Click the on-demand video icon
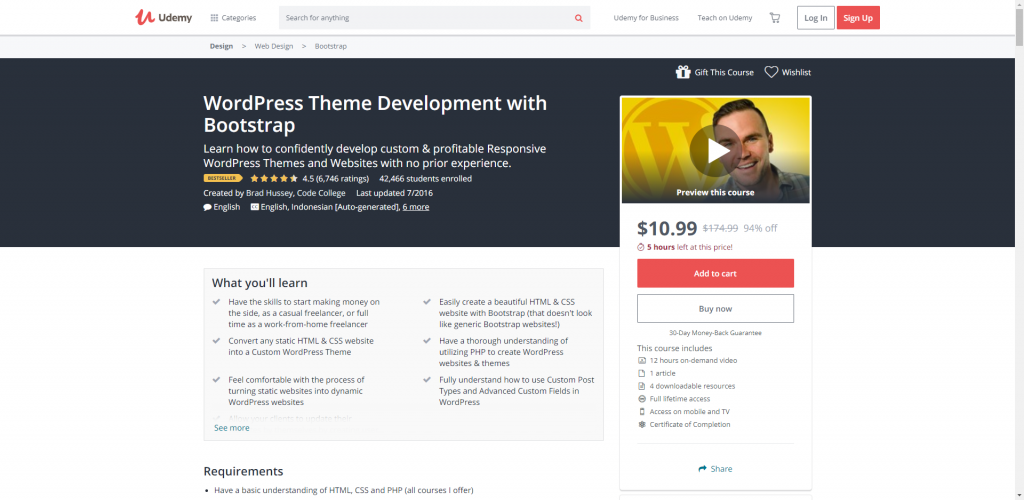Screen dimensions: 1024x500 click(641, 360)
